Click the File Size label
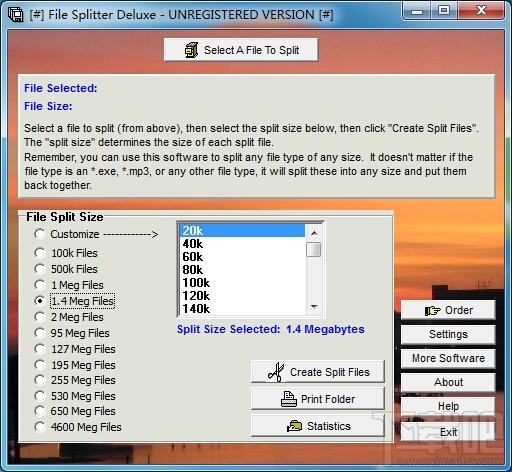512x472 pixels. pos(48,106)
